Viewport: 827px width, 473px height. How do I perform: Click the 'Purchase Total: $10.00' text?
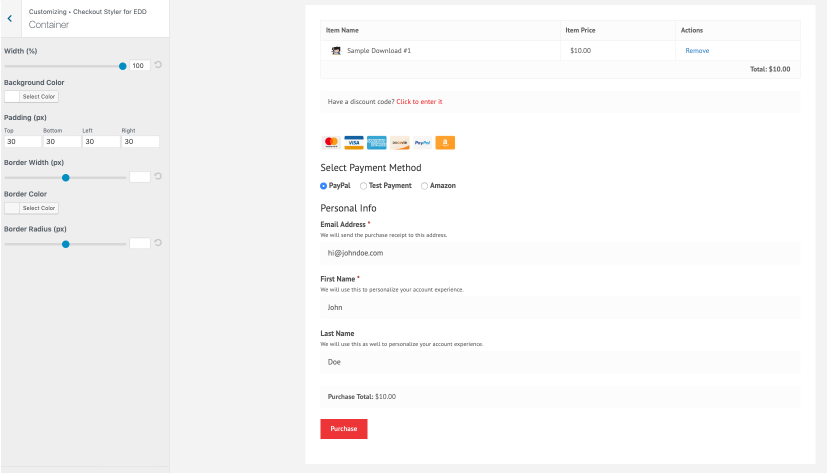click(x=362, y=397)
